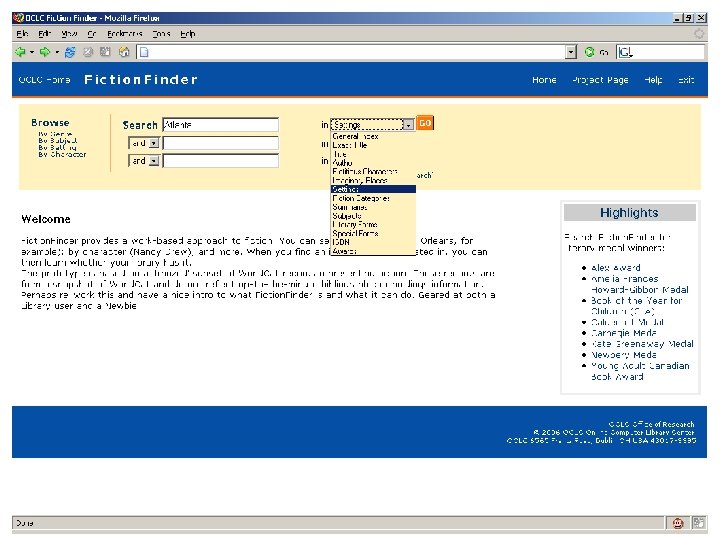Viewport: 720px width, 540px height.
Task: Click the greyed-out Stop icon in toolbar
Action: (88, 52)
